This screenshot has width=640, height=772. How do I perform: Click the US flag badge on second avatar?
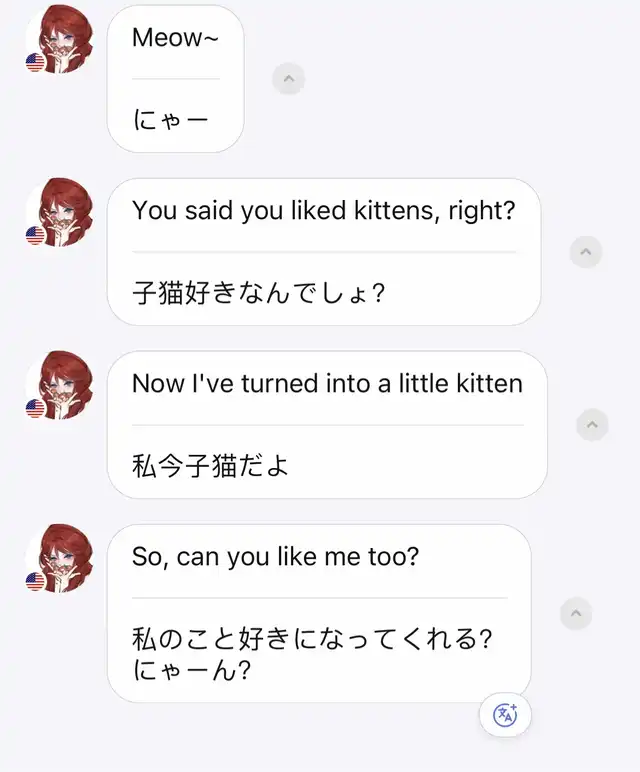click(35, 235)
